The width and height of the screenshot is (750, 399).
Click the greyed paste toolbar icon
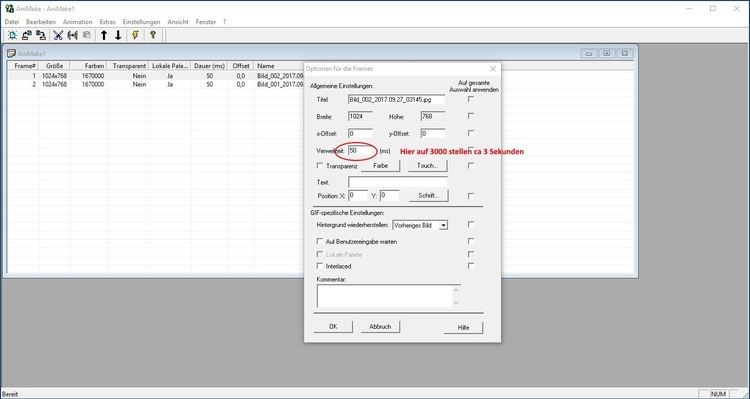pos(87,35)
